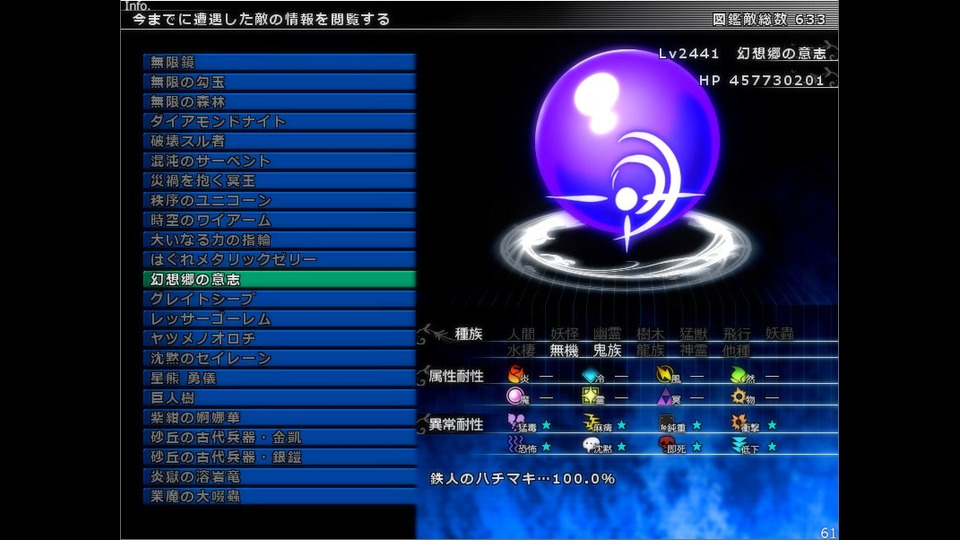Click the cold (冷) resistance diamond icon
The width and height of the screenshot is (960, 540).
tap(591, 374)
